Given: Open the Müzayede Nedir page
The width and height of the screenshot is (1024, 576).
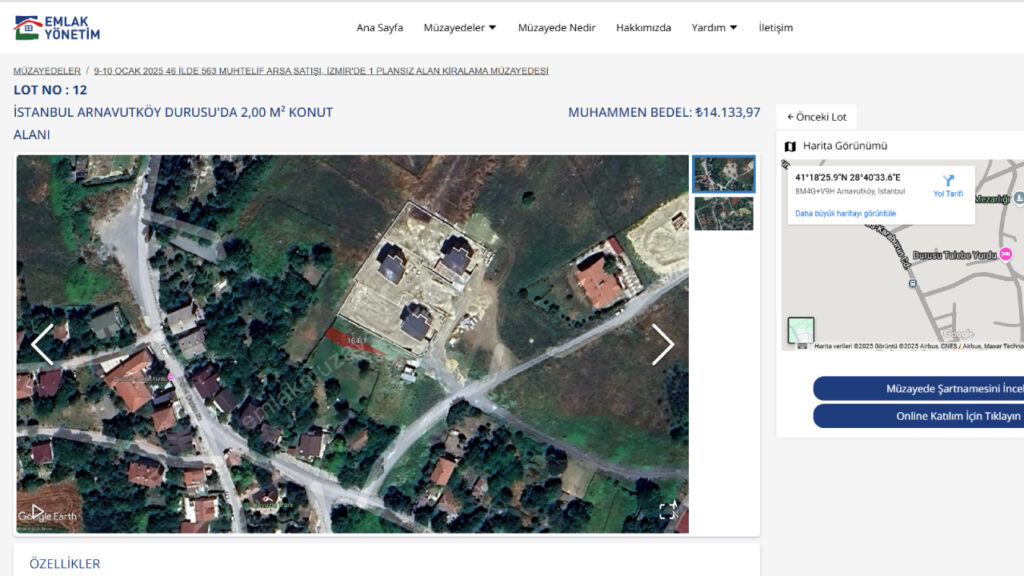Looking at the screenshot, I should [x=556, y=27].
